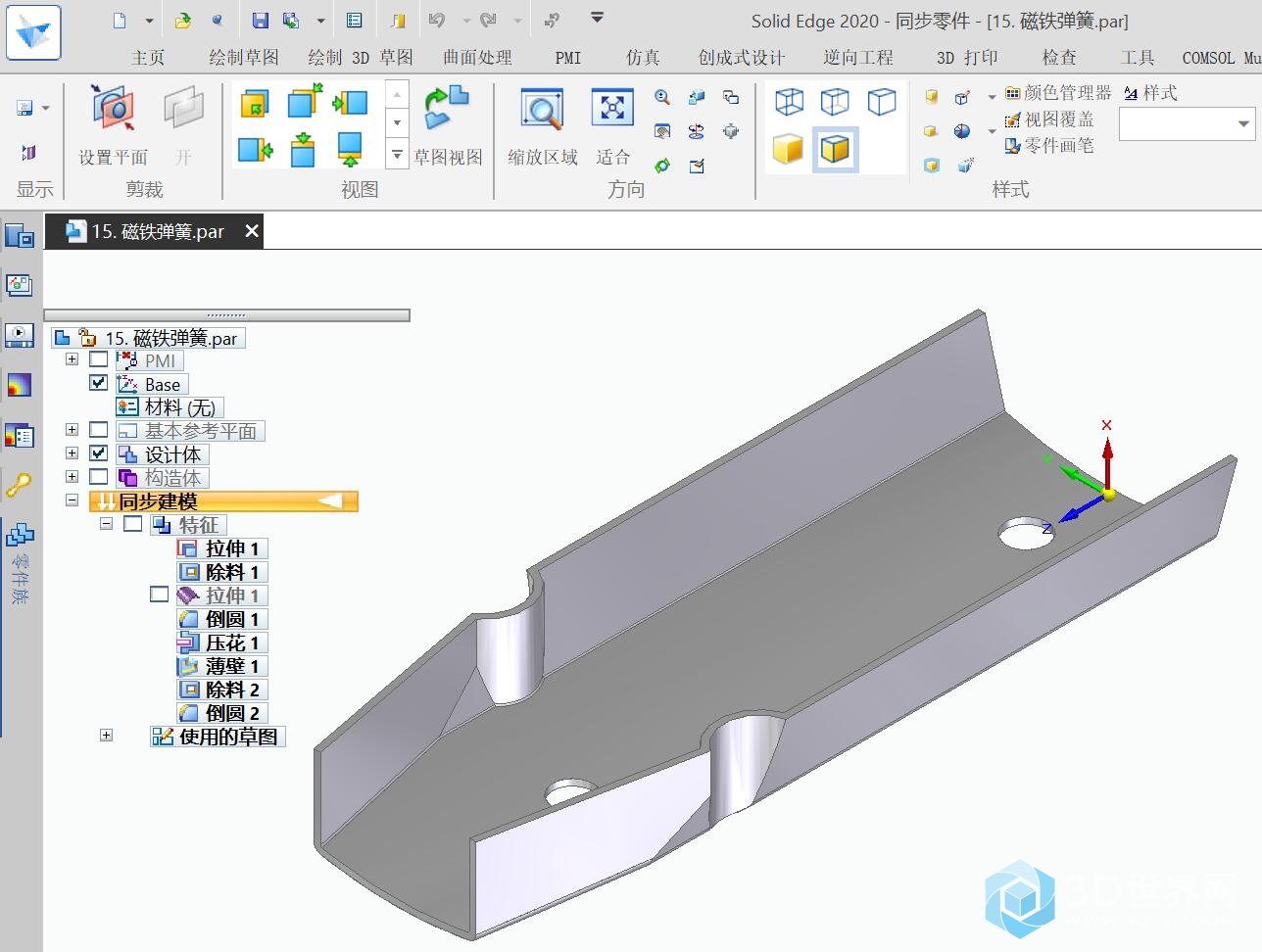
Task: Click the save icon in quick access toolbar
Action: pyautogui.click(x=260, y=21)
